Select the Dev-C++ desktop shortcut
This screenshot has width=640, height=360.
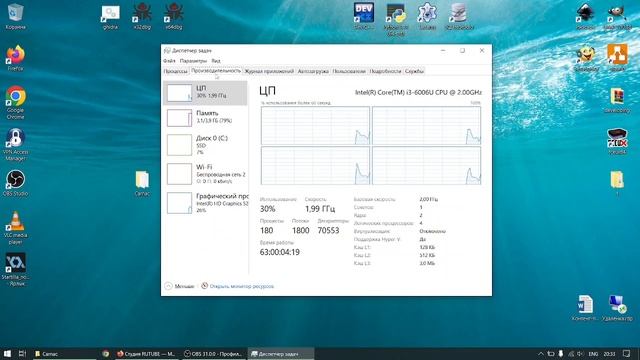pos(364,16)
